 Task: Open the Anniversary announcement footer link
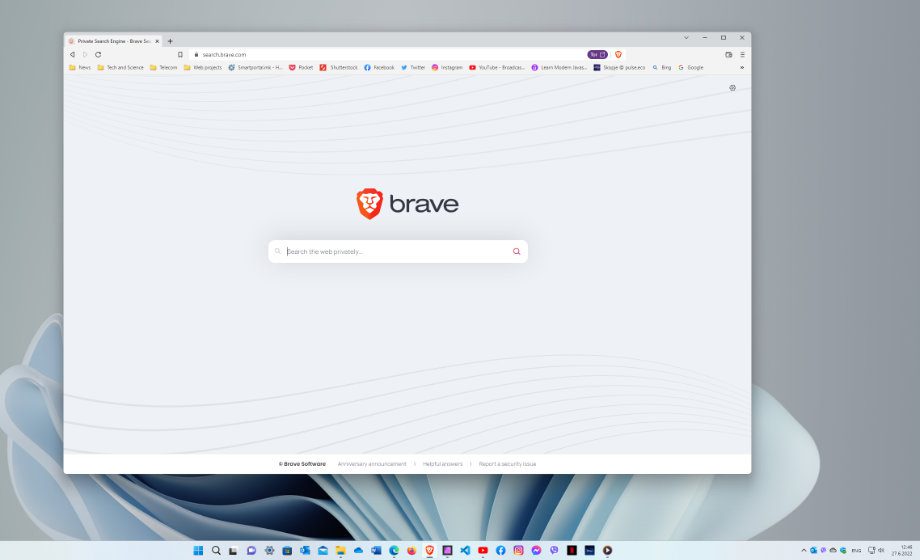click(372, 464)
